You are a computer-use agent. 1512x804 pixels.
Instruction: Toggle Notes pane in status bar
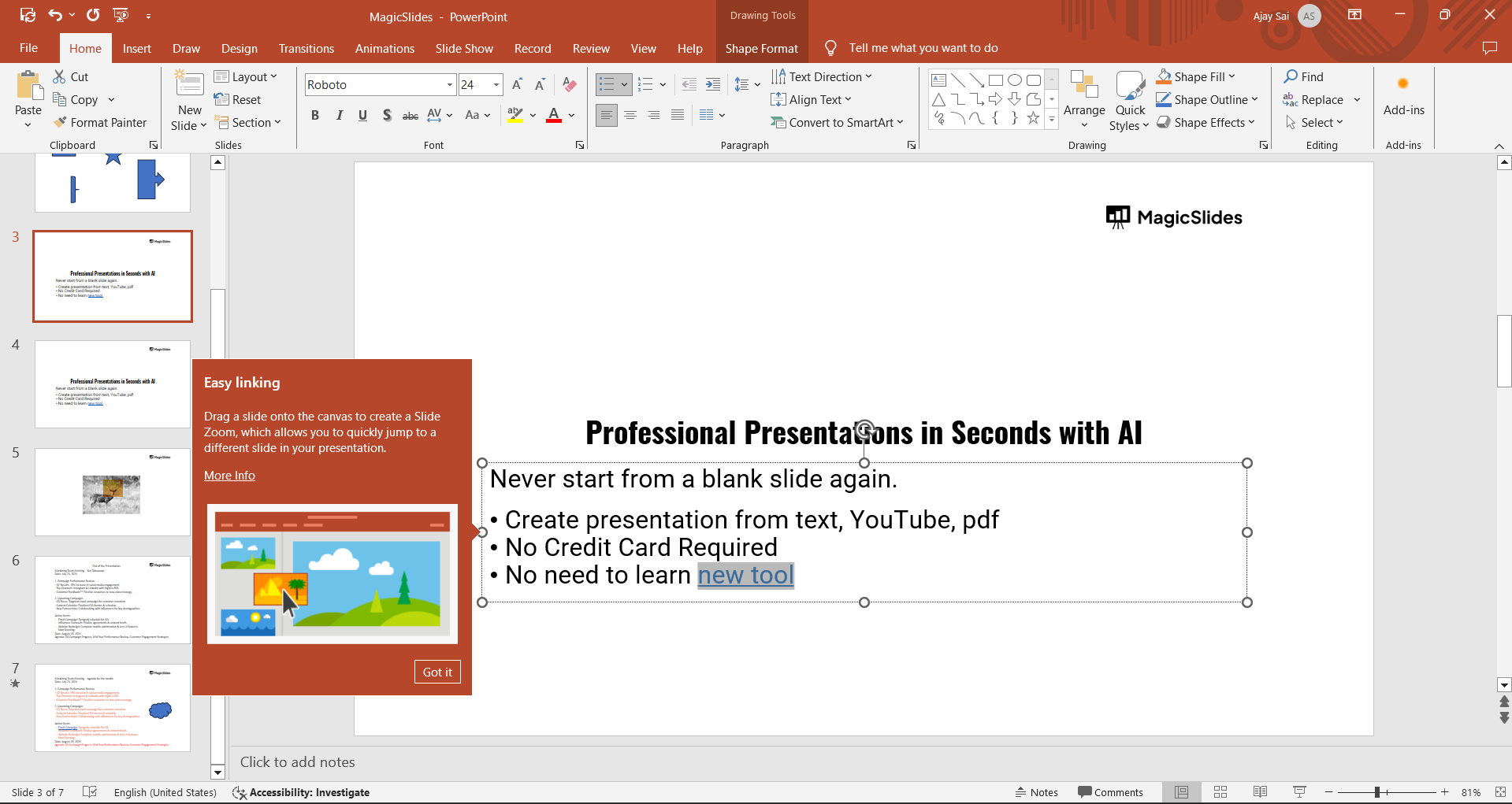pos(1036,792)
